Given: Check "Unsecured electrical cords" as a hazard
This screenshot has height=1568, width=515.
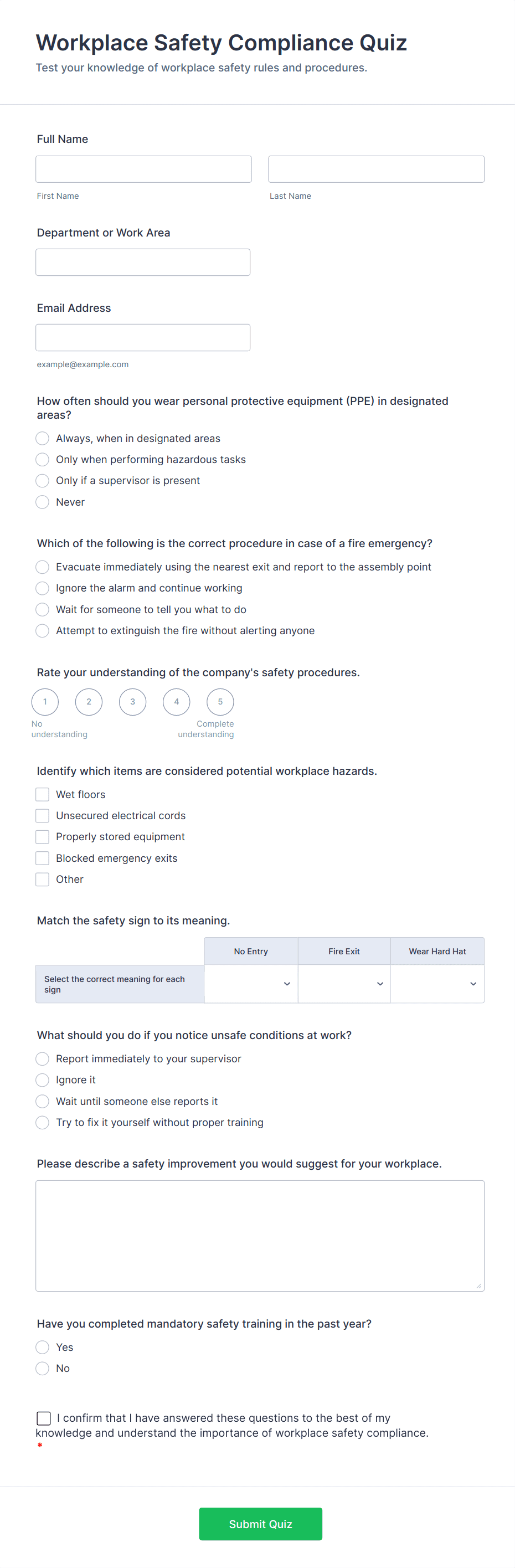Looking at the screenshot, I should coord(42,815).
